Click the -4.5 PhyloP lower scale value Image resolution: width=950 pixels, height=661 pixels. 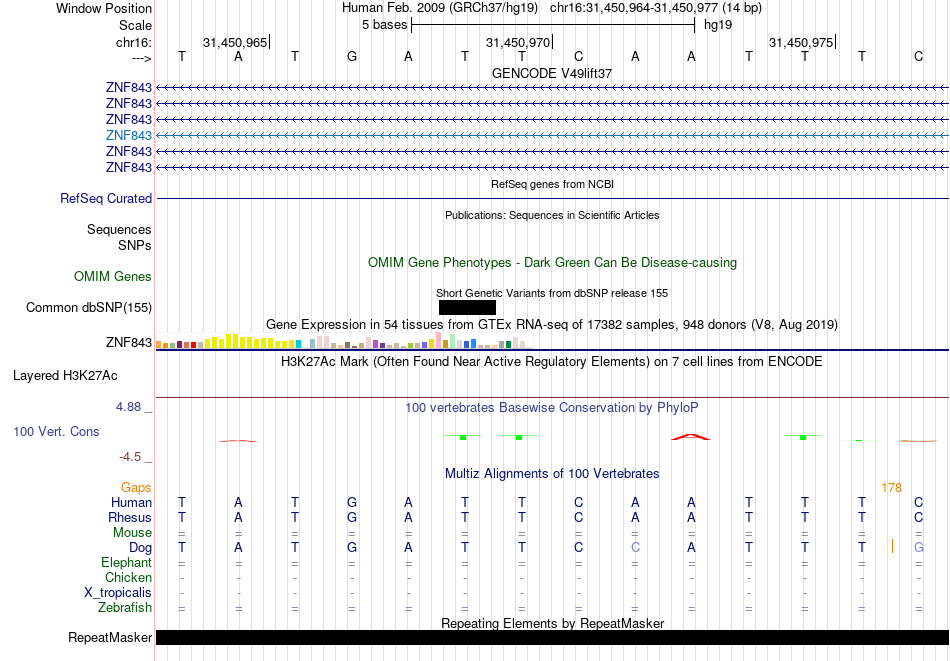(130, 457)
